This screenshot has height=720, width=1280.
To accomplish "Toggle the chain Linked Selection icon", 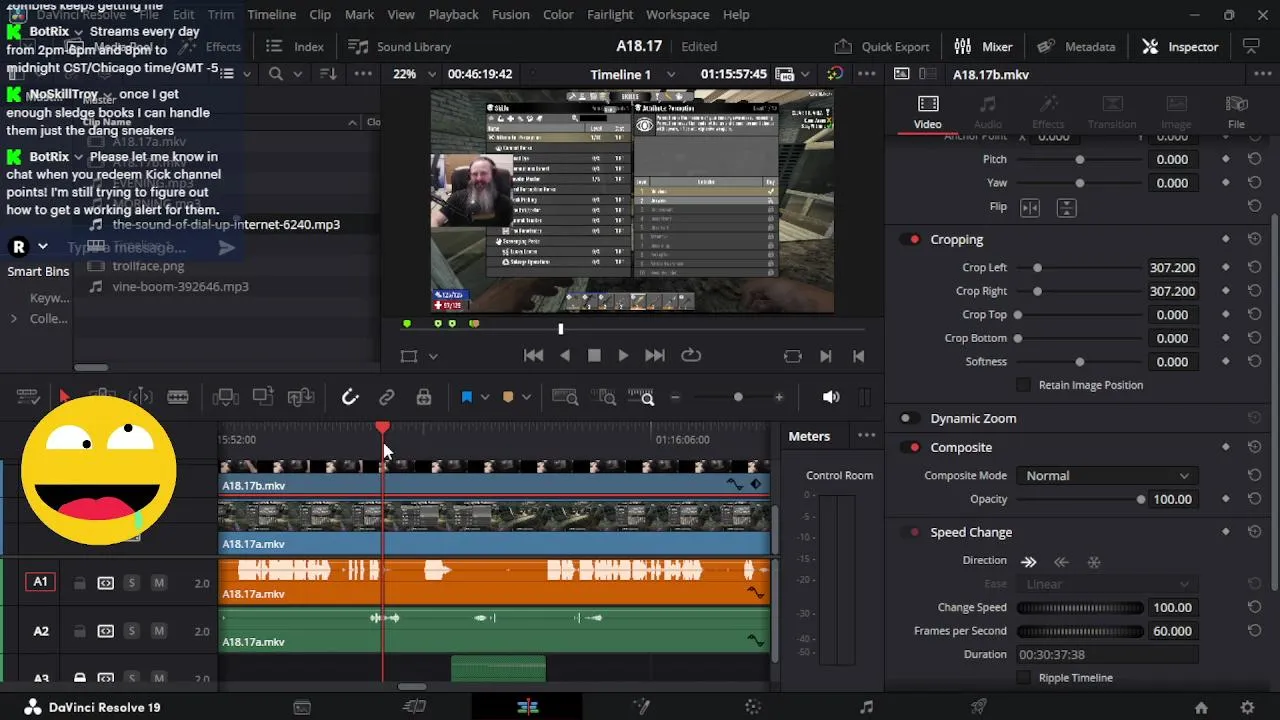I will click(x=387, y=397).
